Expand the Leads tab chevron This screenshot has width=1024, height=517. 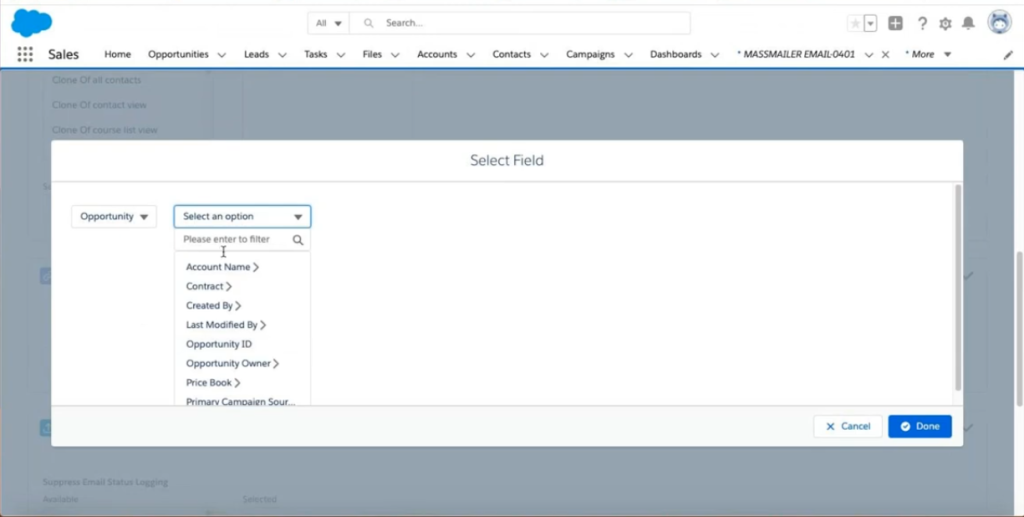click(x=282, y=55)
